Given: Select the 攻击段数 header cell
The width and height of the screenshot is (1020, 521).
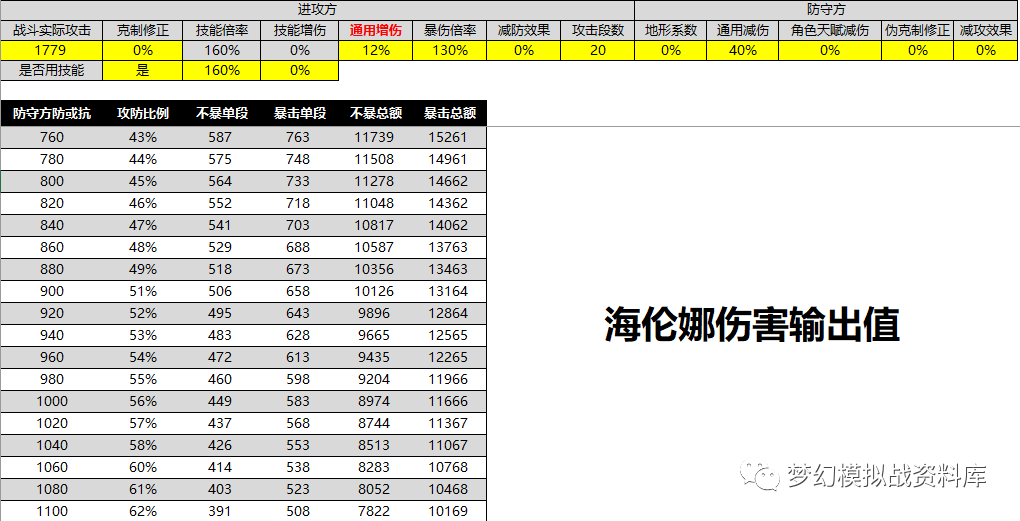Looking at the screenshot, I should [x=598, y=31].
